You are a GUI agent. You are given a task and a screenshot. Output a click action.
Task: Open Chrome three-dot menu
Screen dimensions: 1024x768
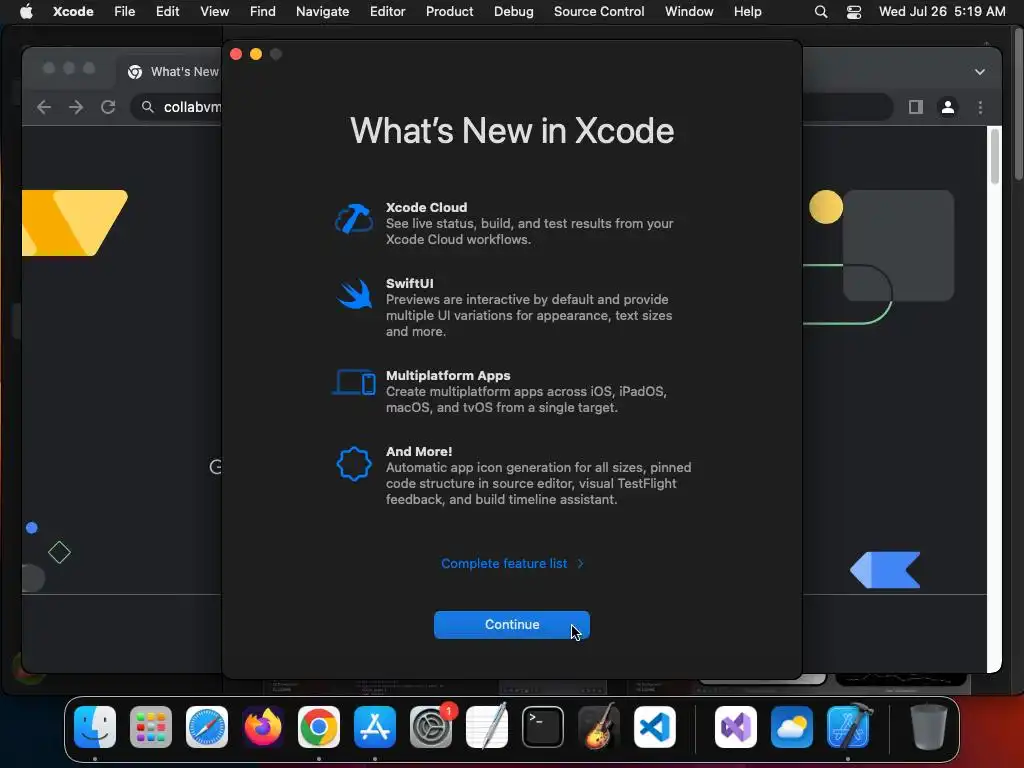980,107
